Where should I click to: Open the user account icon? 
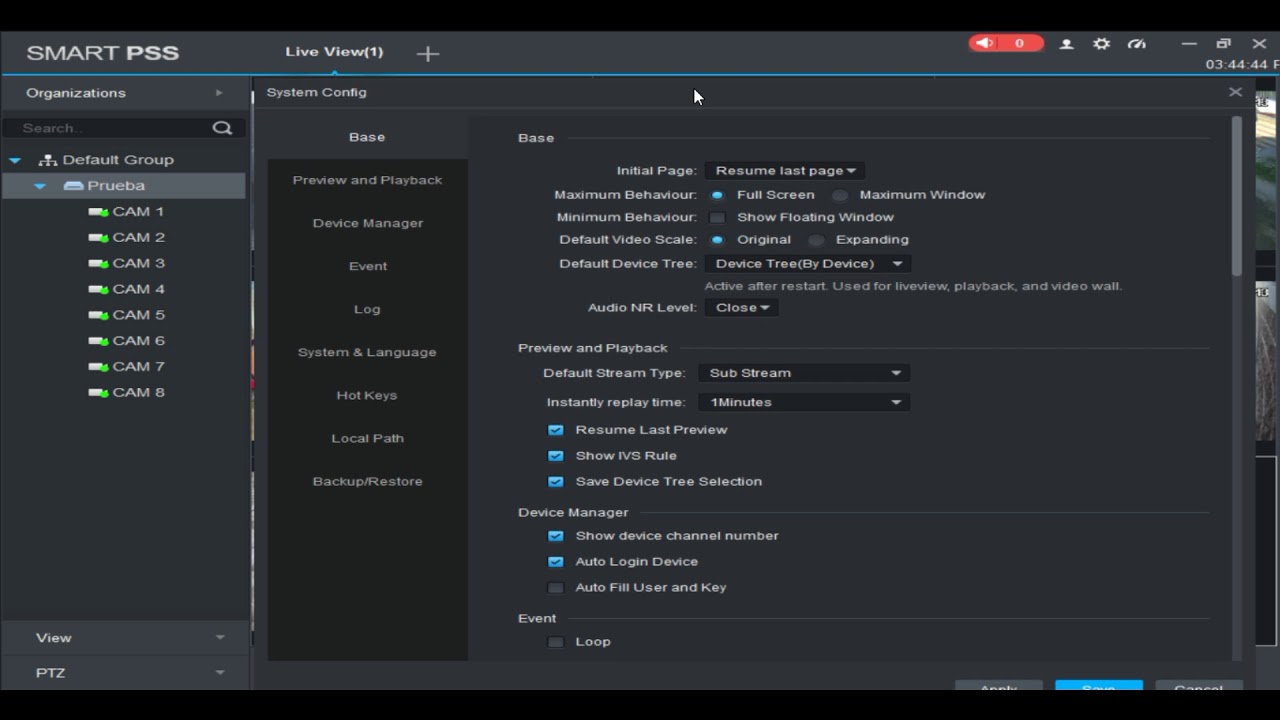click(x=1067, y=44)
